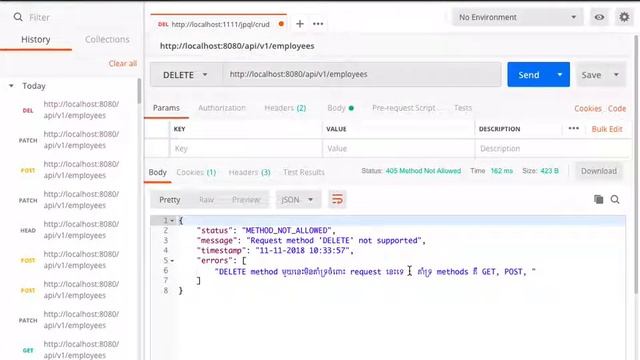Click the Download response button
The height and width of the screenshot is (360, 640).
tap(599, 171)
